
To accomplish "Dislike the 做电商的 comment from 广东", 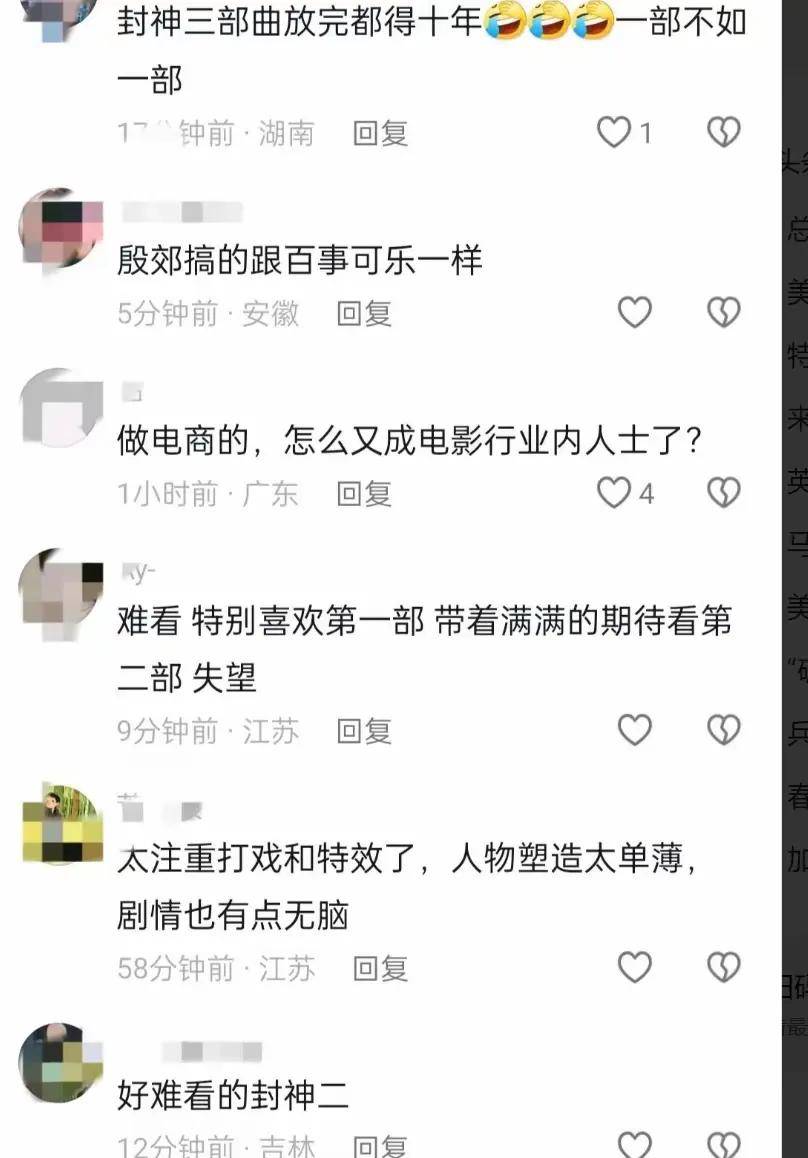I will (x=723, y=493).
